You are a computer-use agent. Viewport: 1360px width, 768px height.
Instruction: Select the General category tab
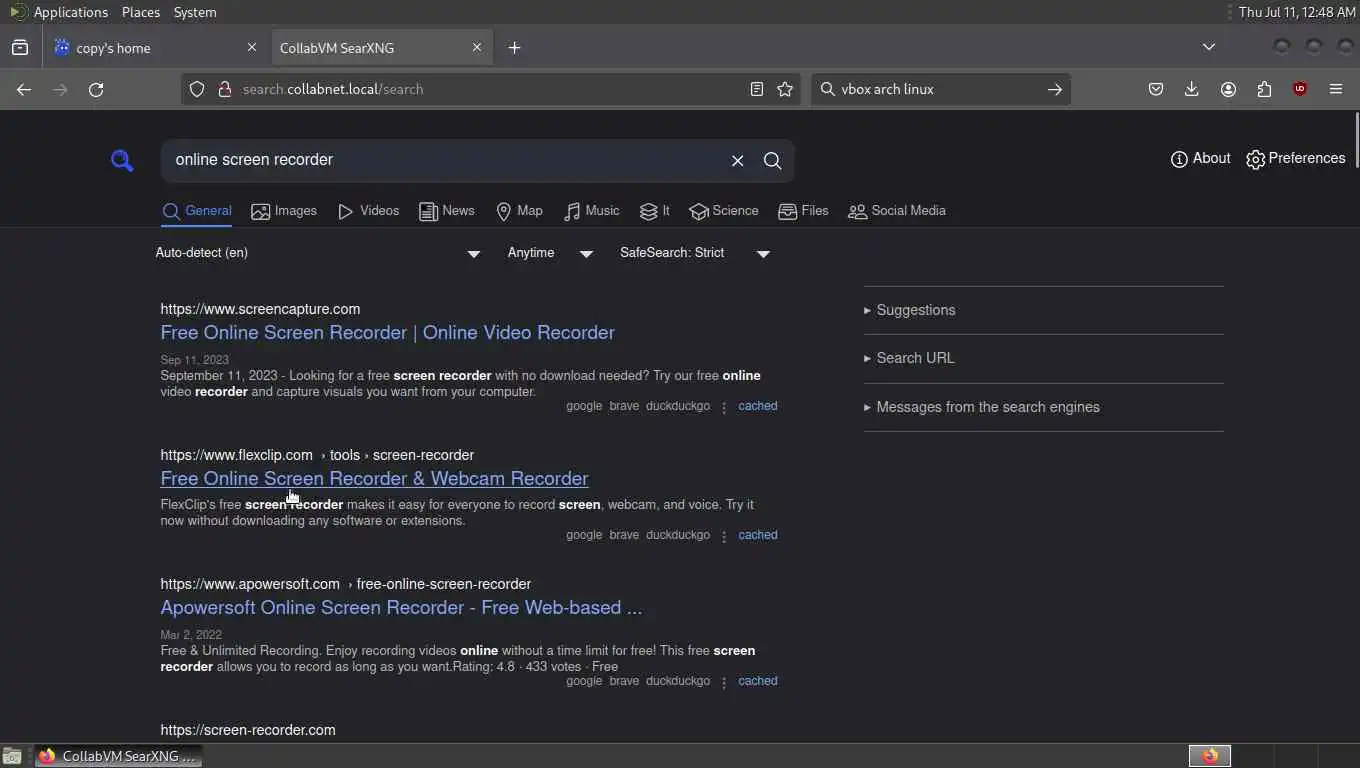[197, 211]
